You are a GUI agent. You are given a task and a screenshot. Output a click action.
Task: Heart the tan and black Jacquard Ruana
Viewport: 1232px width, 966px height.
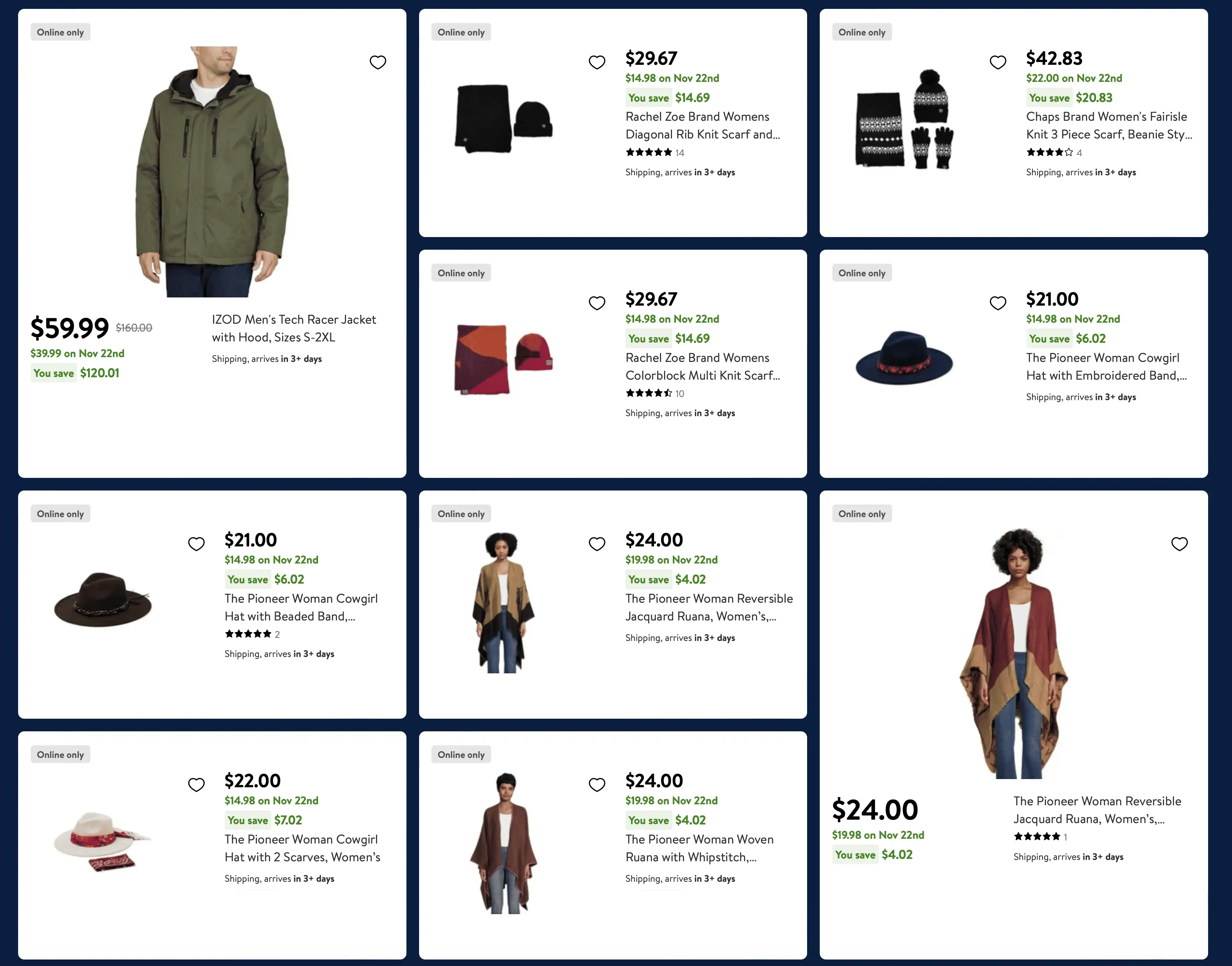[x=597, y=544]
